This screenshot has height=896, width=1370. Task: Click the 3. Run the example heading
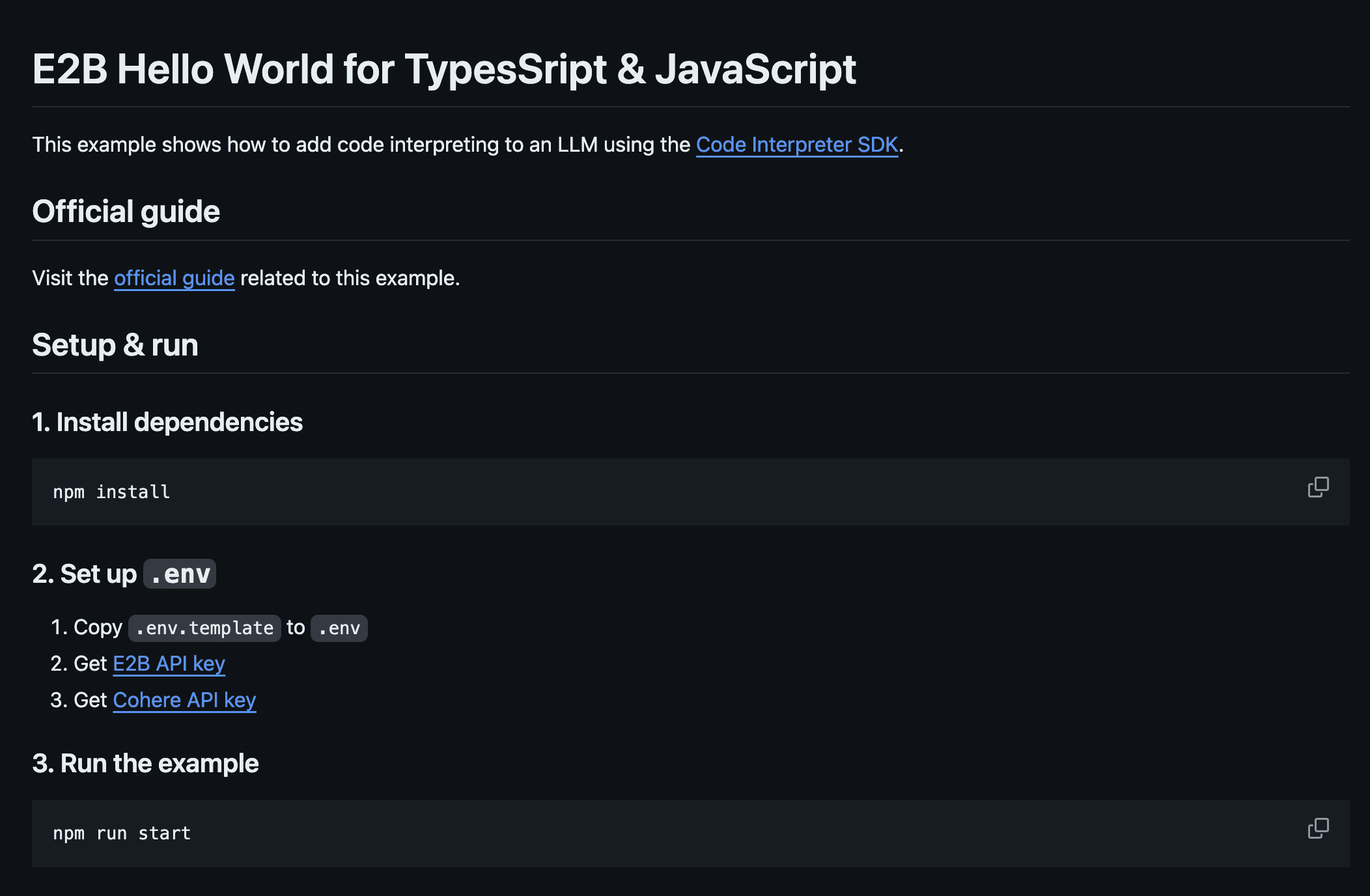point(145,763)
